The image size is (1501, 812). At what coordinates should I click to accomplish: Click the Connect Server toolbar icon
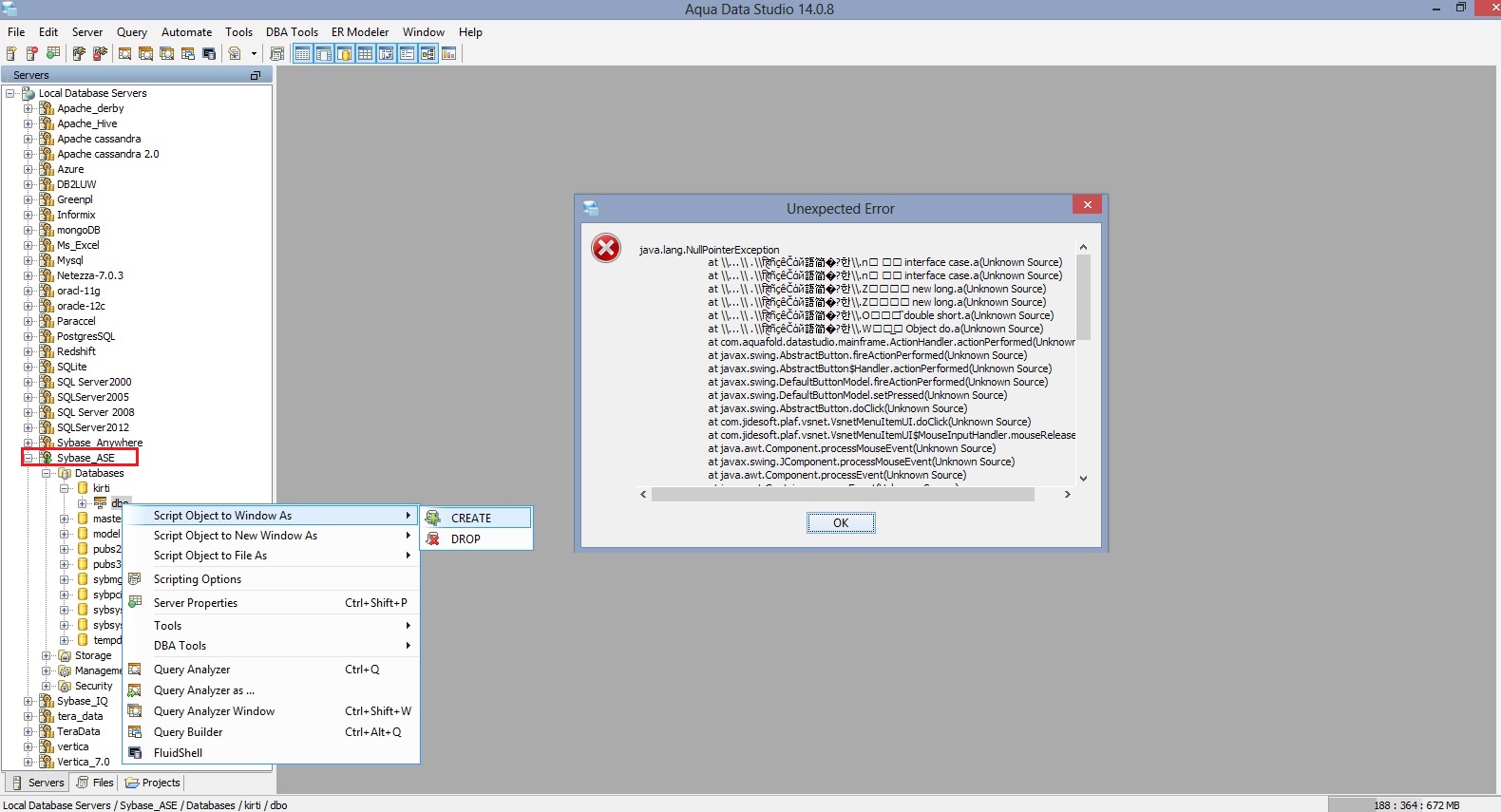click(x=79, y=54)
